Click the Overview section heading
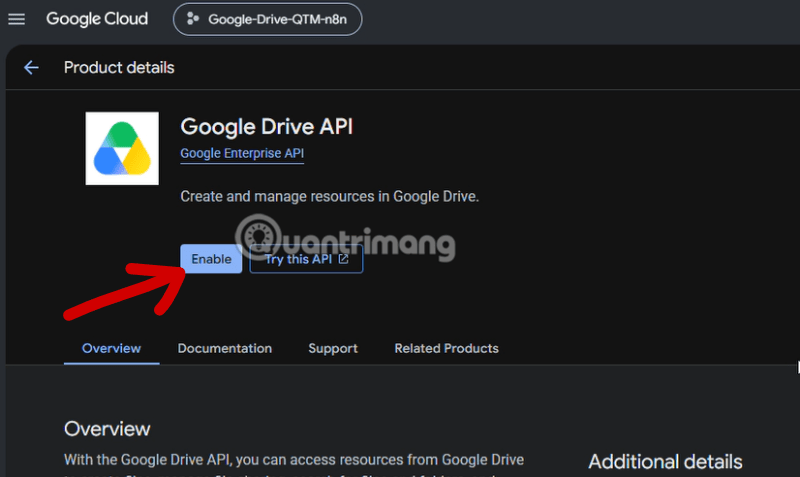Image resolution: width=800 pixels, height=477 pixels. tap(107, 429)
